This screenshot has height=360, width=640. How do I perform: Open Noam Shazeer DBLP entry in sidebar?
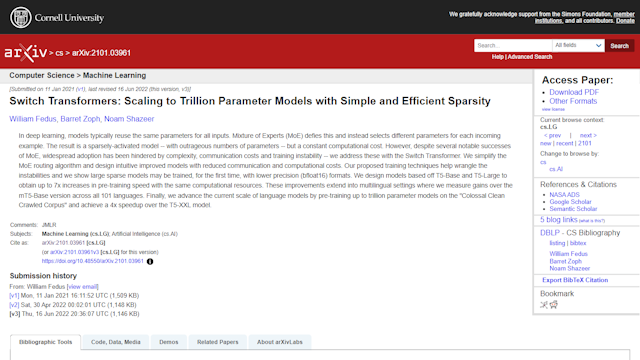[569, 268]
